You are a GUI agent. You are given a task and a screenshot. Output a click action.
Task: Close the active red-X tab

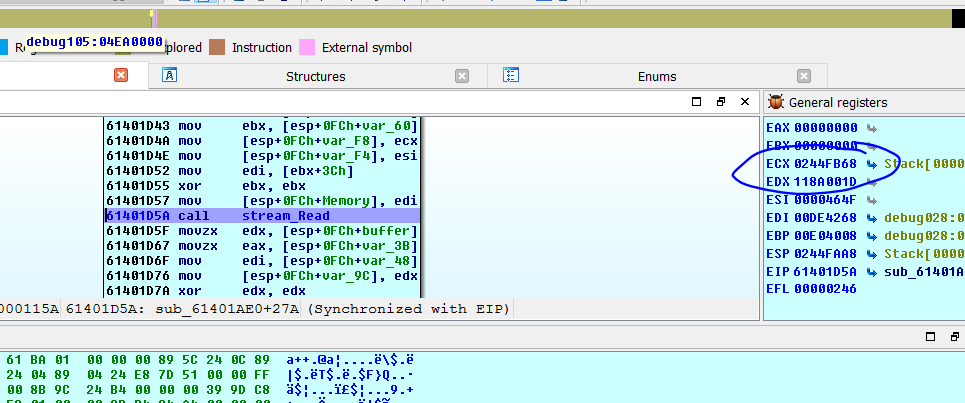click(121, 76)
